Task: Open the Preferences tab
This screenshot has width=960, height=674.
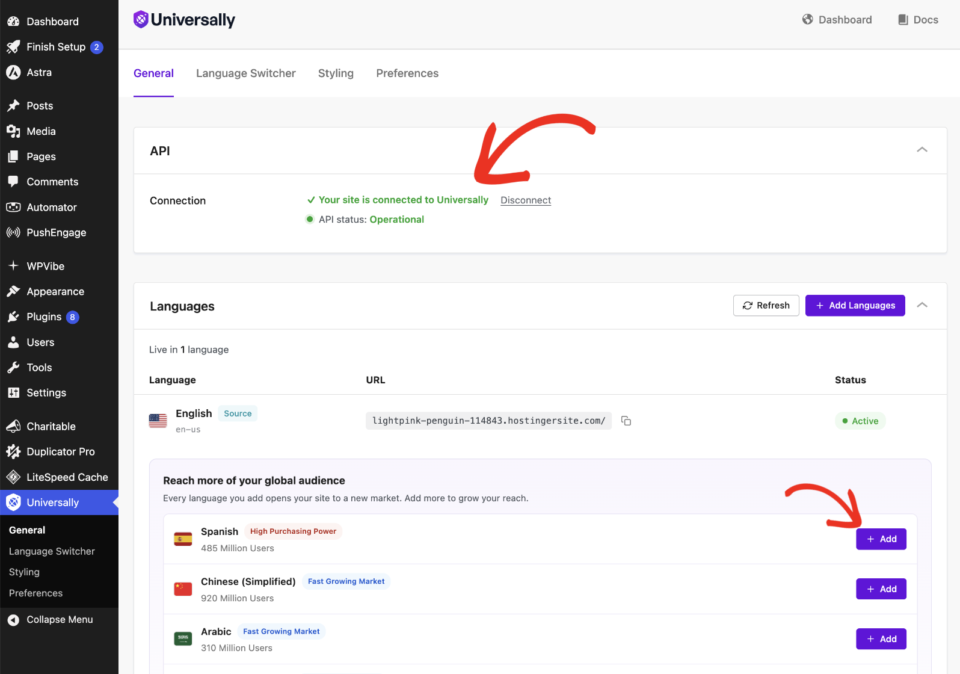Action: click(407, 73)
